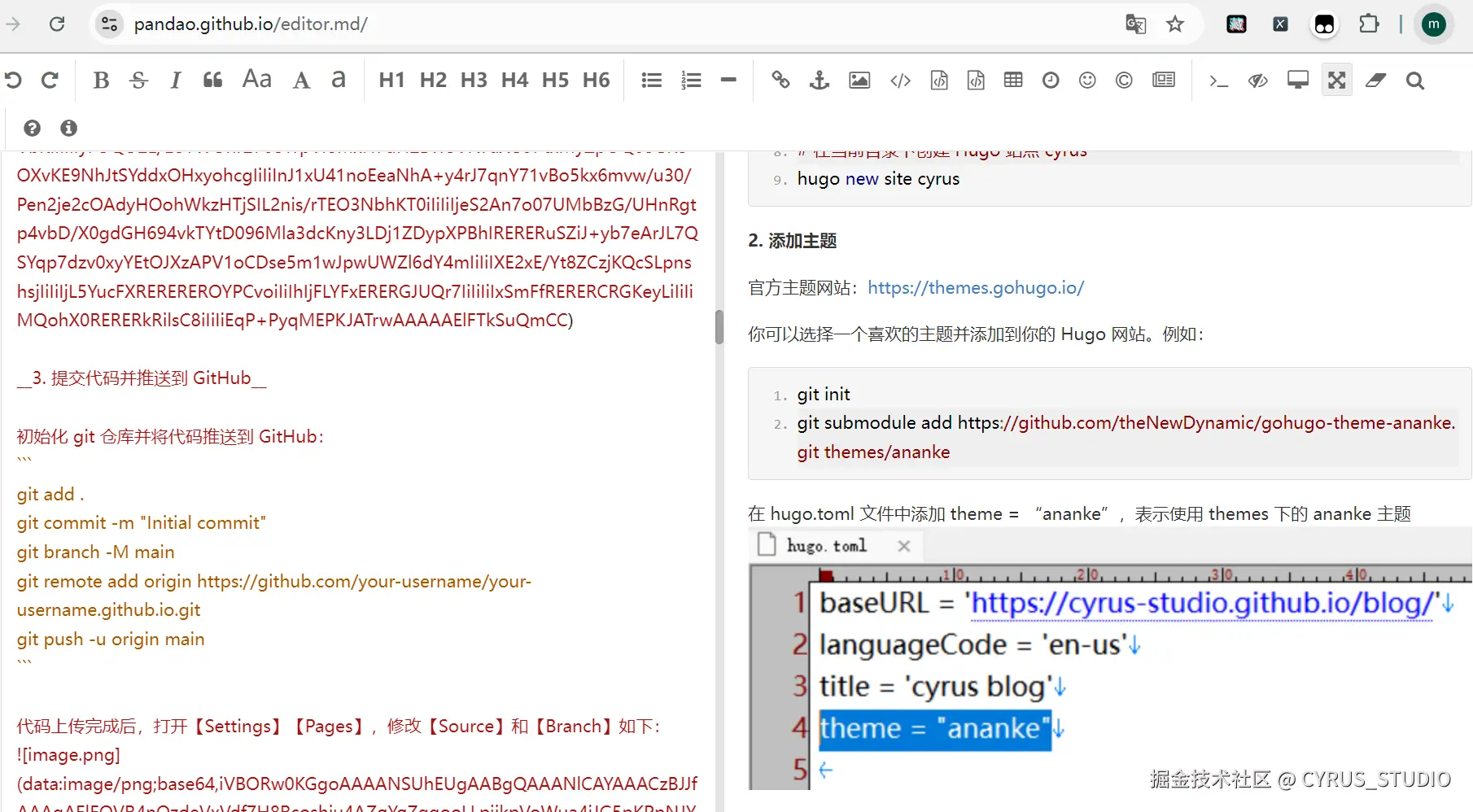
Task: Click the "git branch -M main" line
Action: pos(95,552)
